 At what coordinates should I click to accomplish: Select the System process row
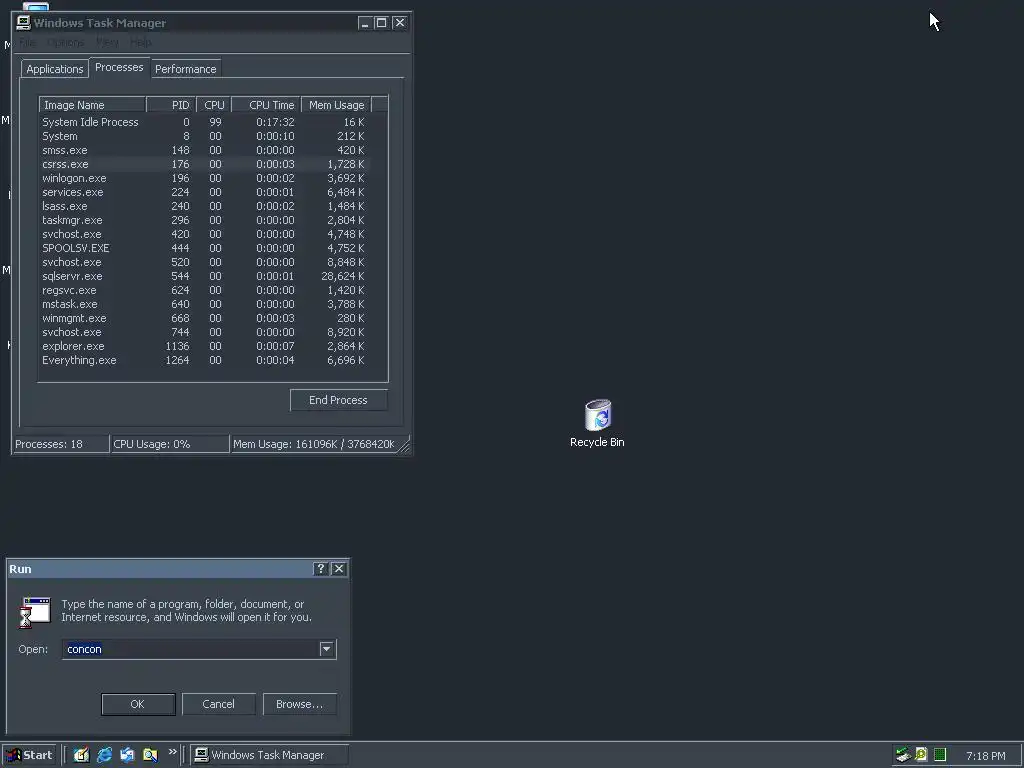(x=204, y=136)
